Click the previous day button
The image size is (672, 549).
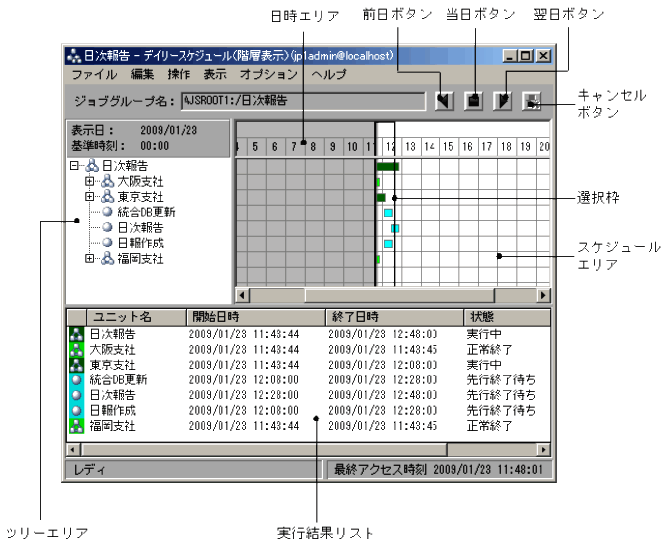pos(444,101)
